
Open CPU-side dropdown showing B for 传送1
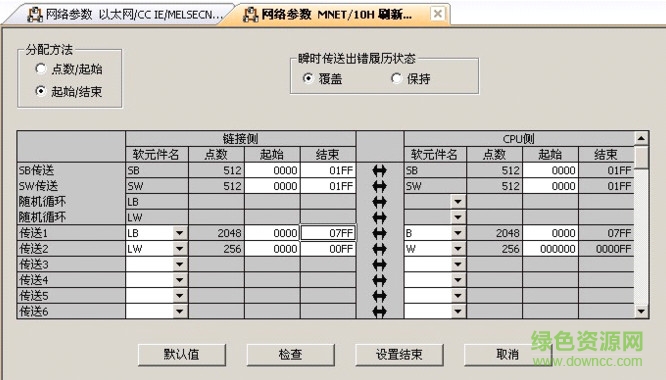pyautogui.click(x=458, y=233)
